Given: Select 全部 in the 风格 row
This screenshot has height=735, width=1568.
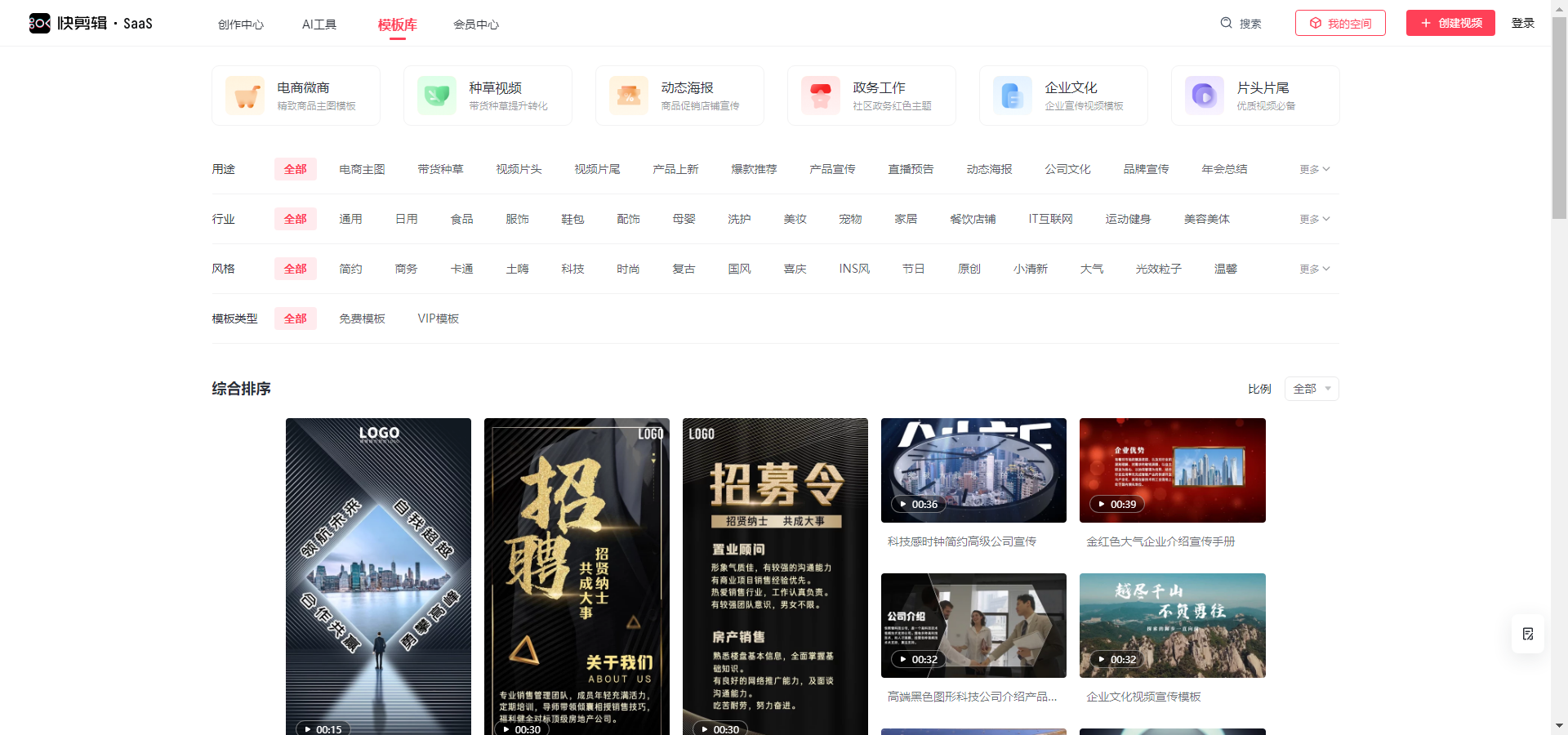Looking at the screenshot, I should (296, 269).
